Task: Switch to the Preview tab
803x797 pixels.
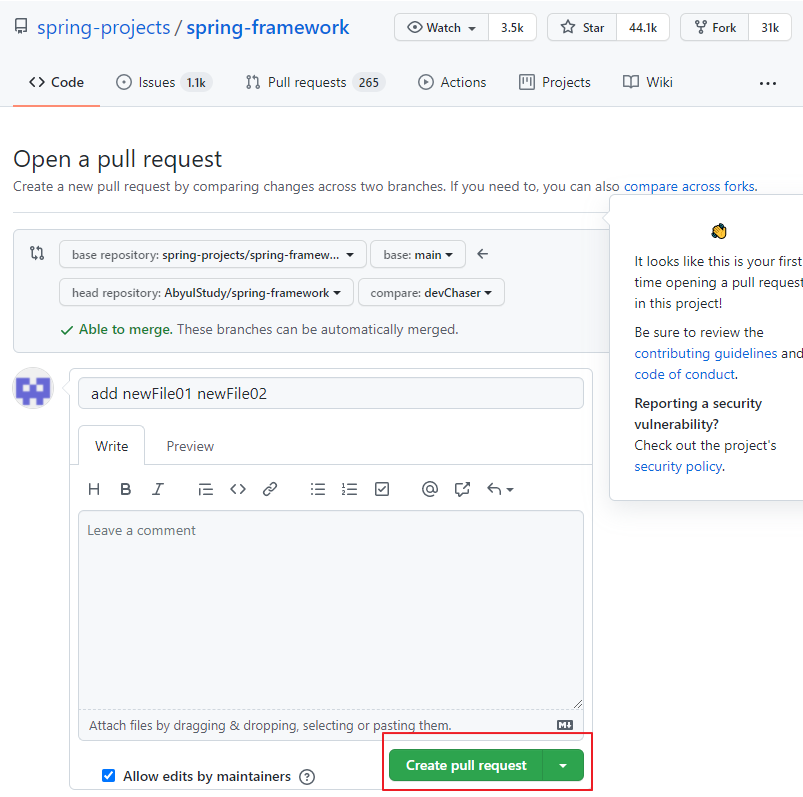Action: click(190, 446)
